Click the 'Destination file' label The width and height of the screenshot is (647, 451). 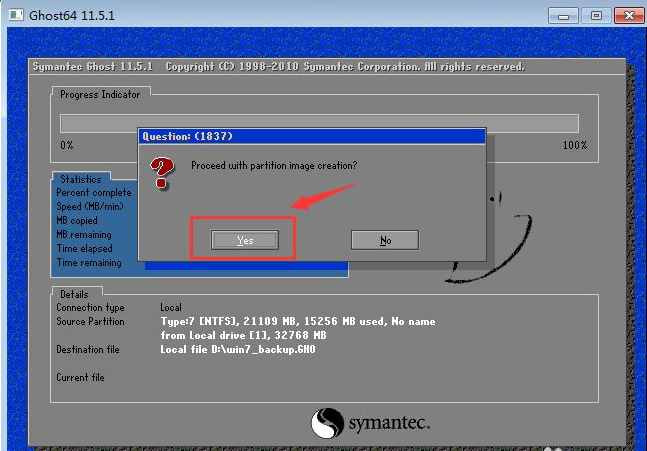(x=88, y=349)
